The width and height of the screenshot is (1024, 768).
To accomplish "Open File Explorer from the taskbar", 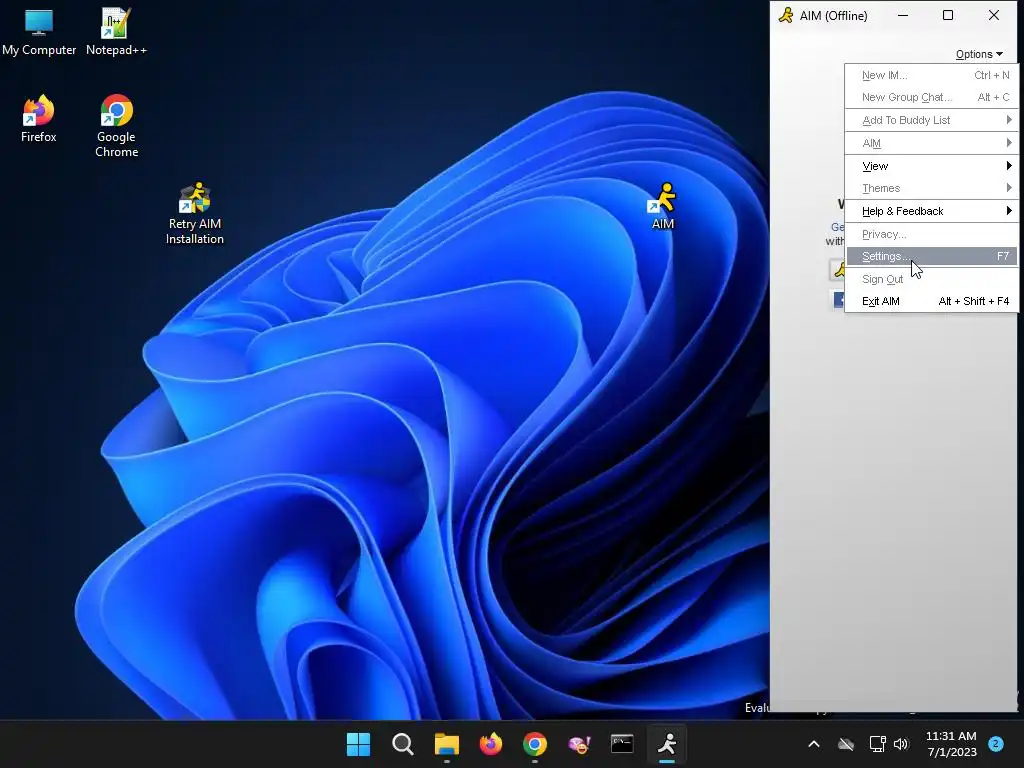I will pos(447,744).
